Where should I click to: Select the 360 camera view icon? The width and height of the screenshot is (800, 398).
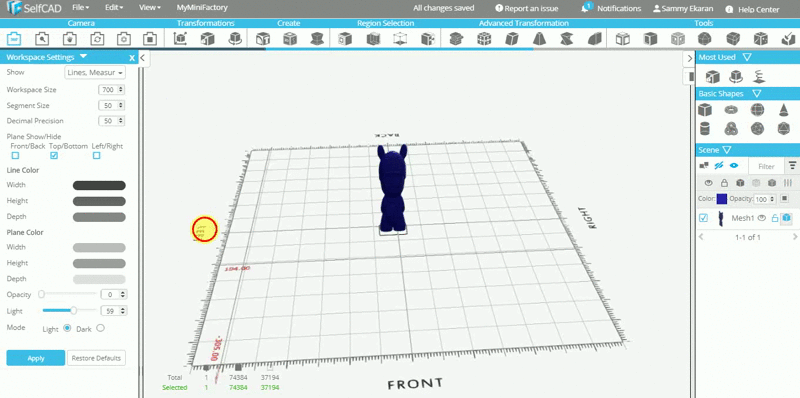(x=15, y=38)
